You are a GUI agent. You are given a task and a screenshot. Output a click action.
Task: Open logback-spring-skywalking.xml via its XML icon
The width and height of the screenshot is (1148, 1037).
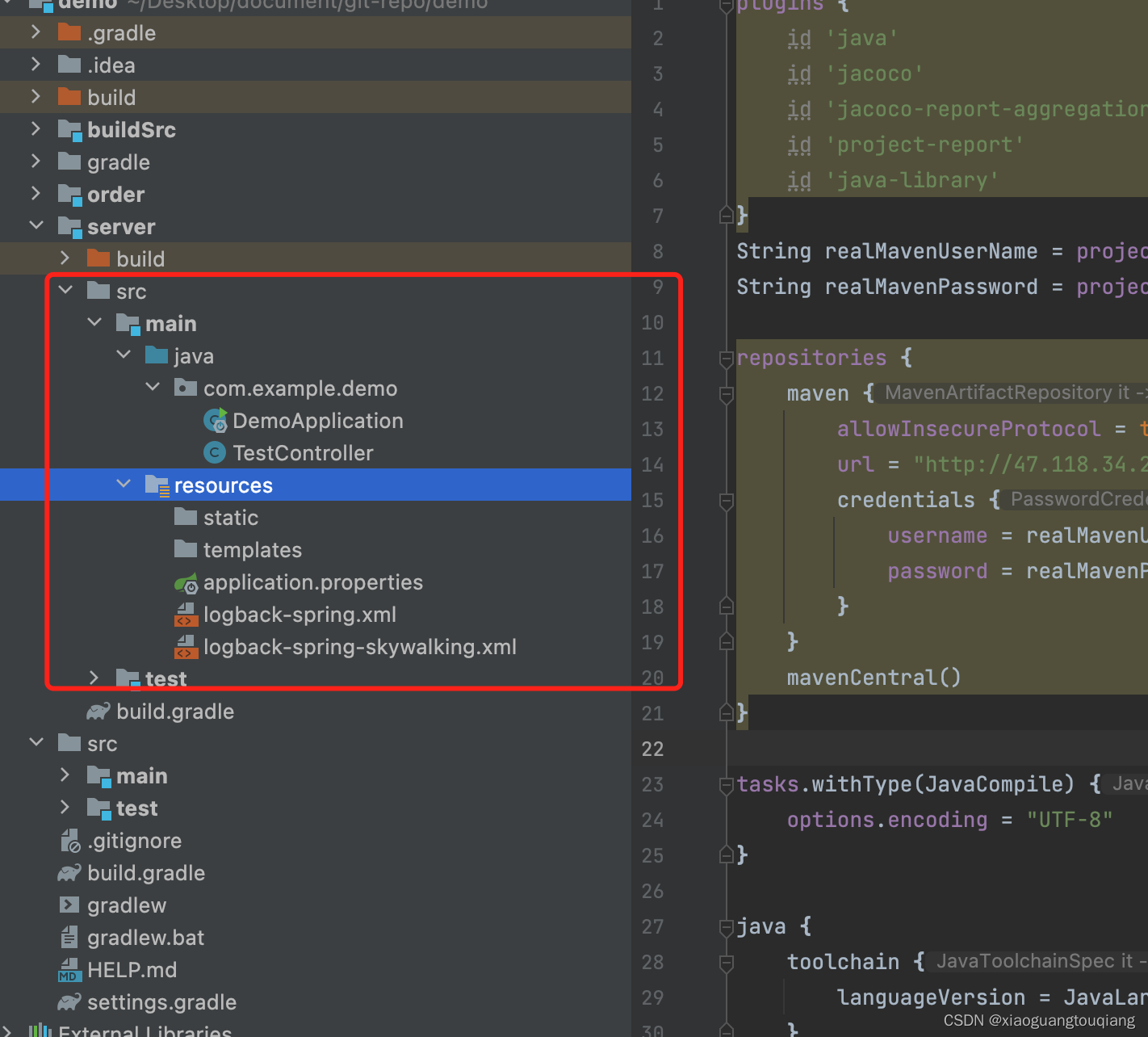tap(186, 646)
